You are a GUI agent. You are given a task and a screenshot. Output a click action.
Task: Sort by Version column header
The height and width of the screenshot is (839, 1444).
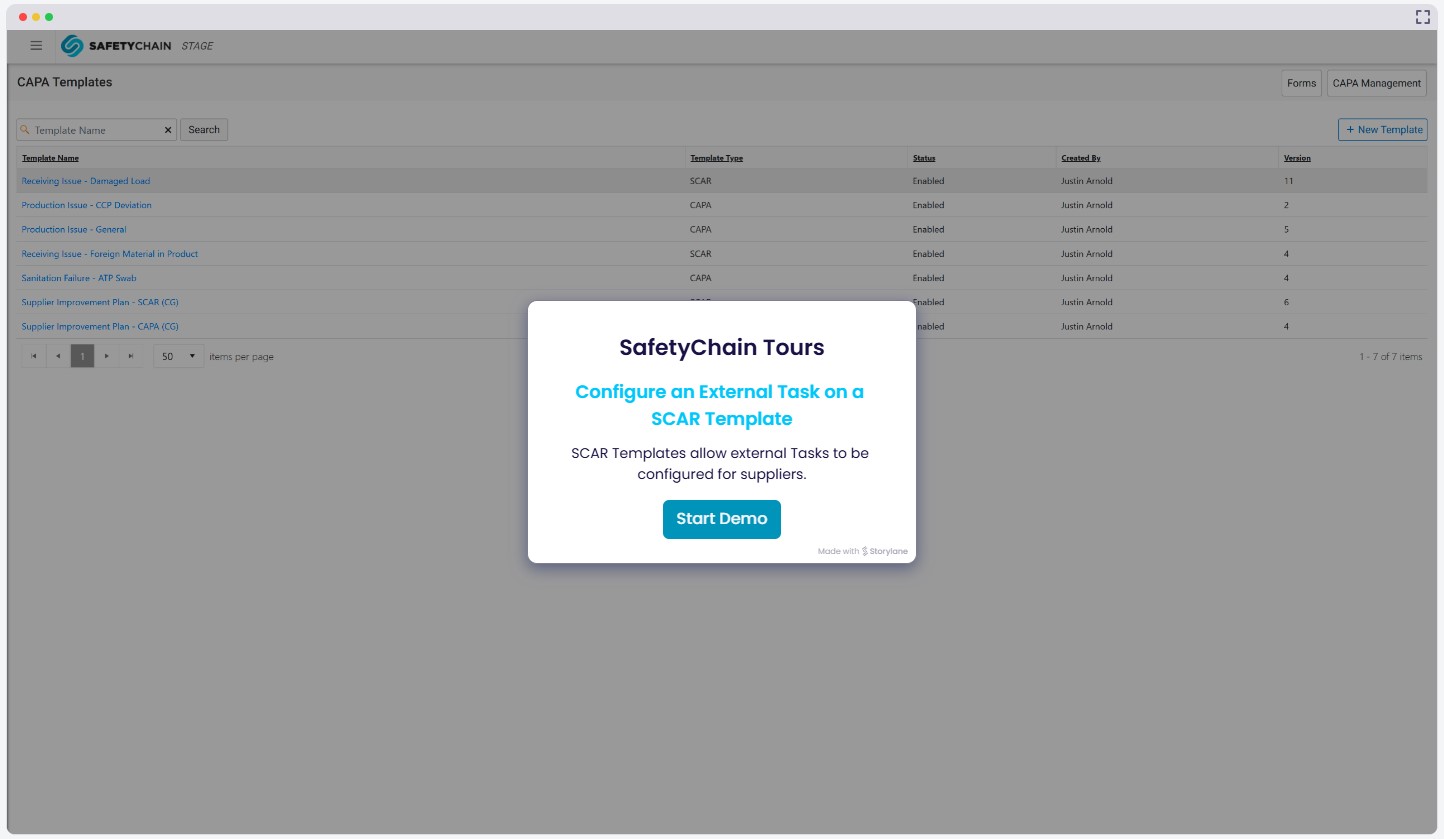(x=1297, y=158)
